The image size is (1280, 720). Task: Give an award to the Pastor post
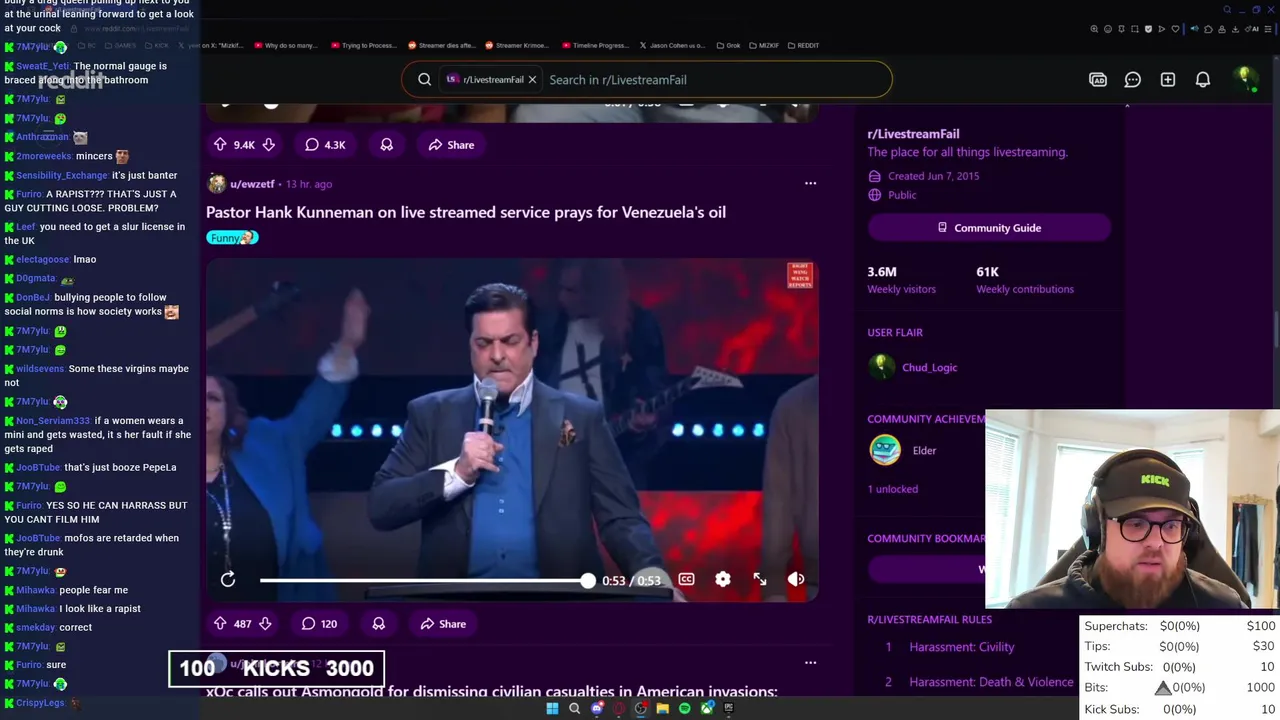tap(378, 624)
